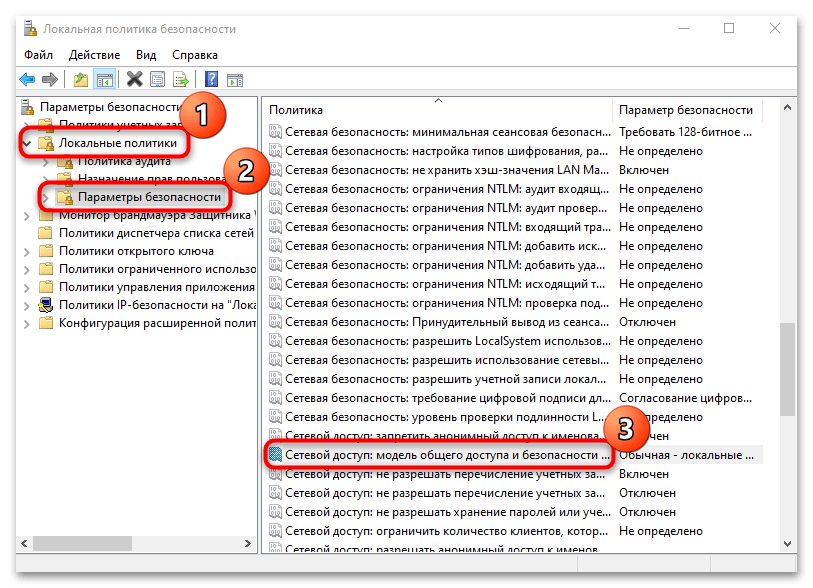The width and height of the screenshot is (813, 588).
Task: Select policy Сетевой доступ: модель общего доступа
Action: (x=446, y=455)
